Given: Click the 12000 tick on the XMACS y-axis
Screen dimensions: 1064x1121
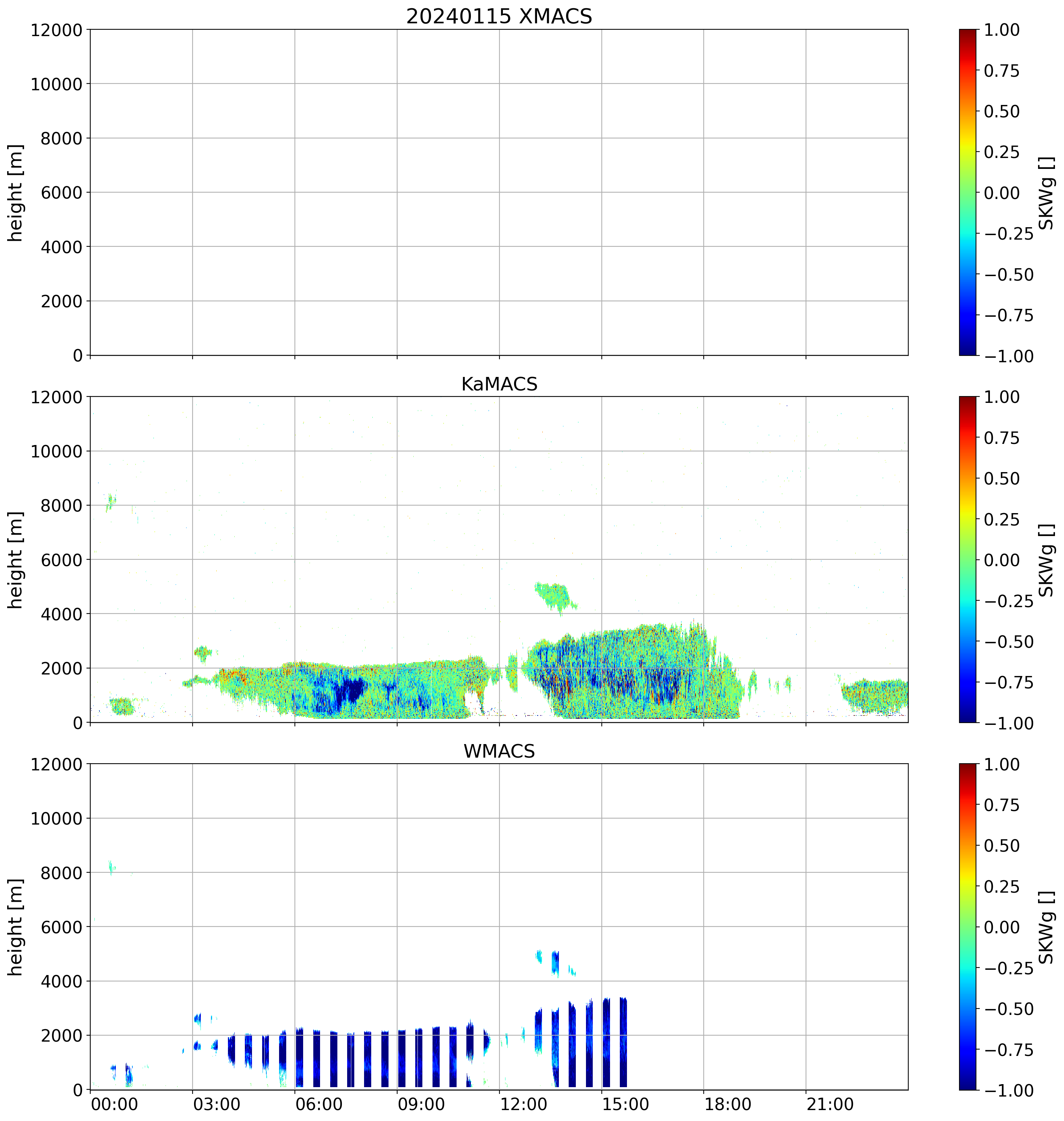Looking at the screenshot, I should pos(56,30).
